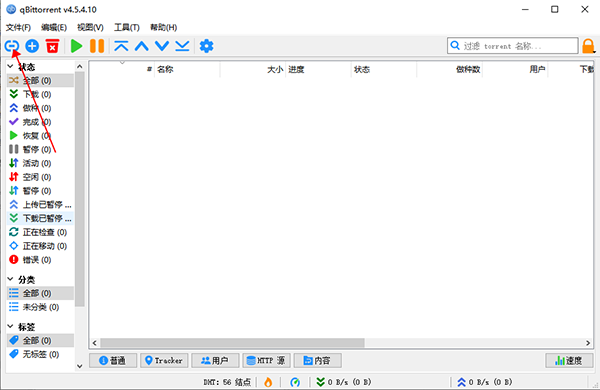Click the green resume play button
Screen dimensions: 600x390
coord(77,46)
